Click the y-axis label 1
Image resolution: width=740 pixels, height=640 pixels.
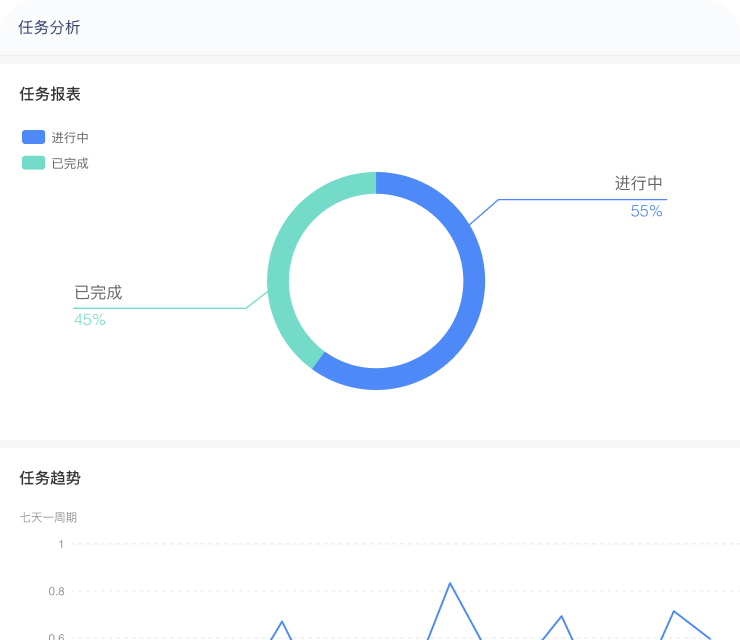[61, 544]
